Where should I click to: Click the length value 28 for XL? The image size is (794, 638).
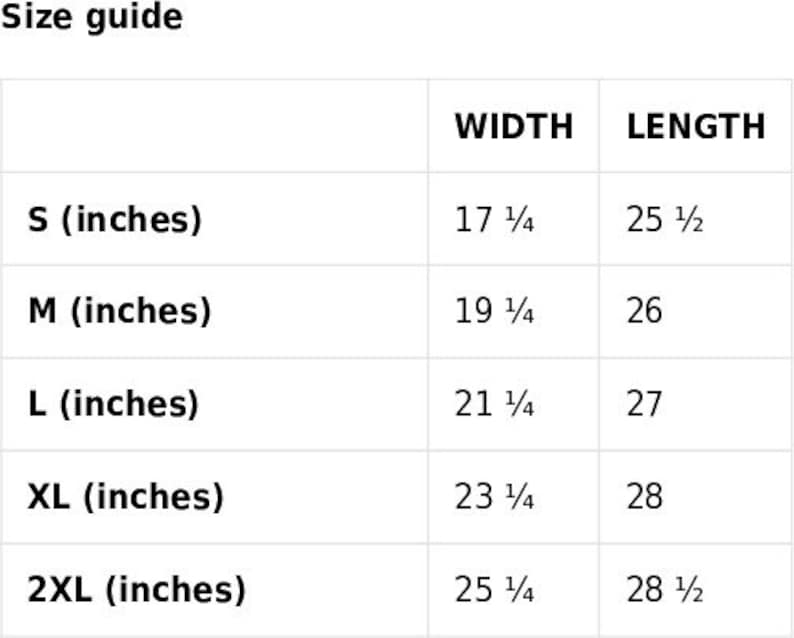(x=645, y=497)
